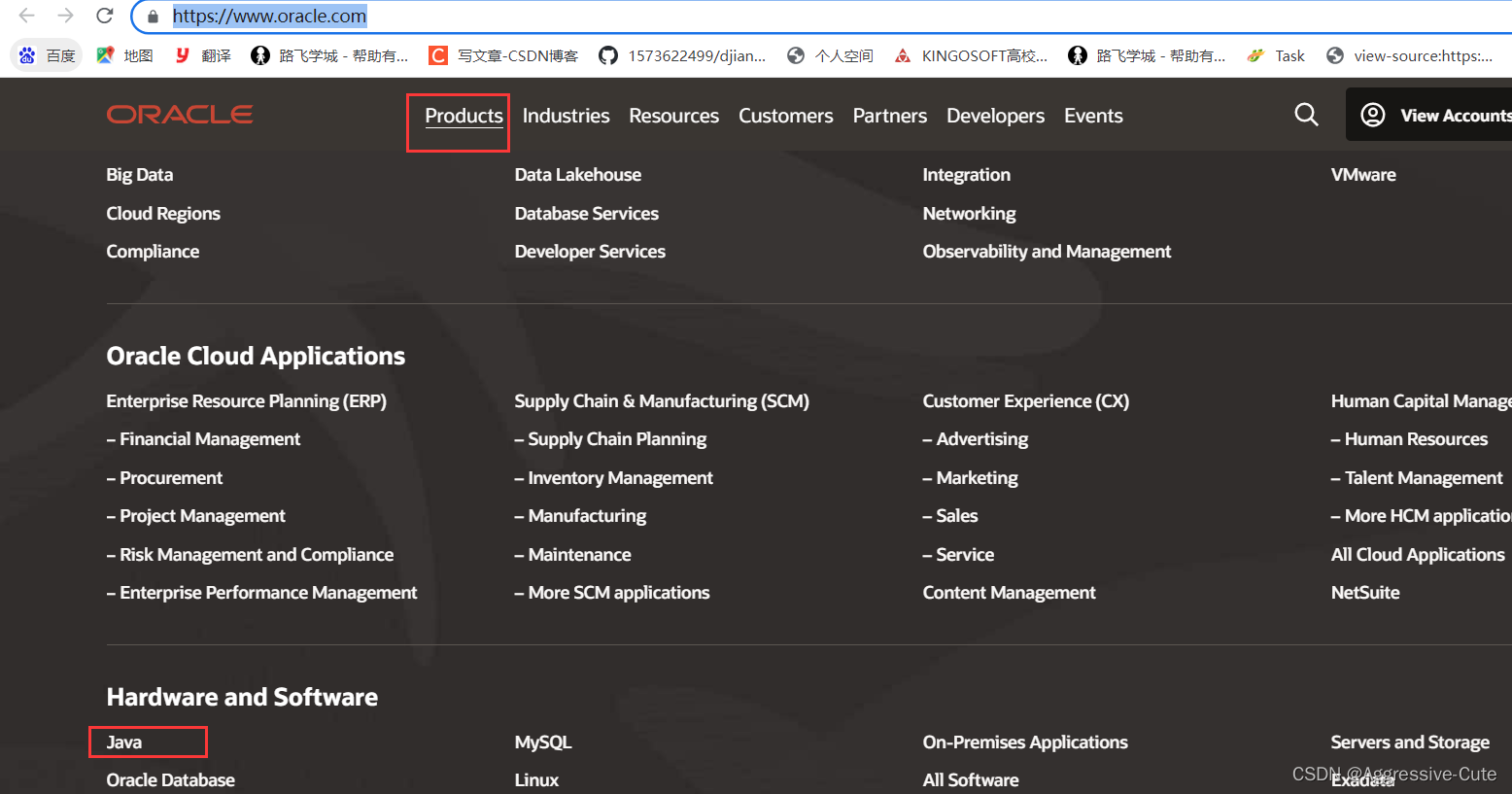Open Observability and Management link
The height and width of the screenshot is (794, 1512).
coord(1047,252)
